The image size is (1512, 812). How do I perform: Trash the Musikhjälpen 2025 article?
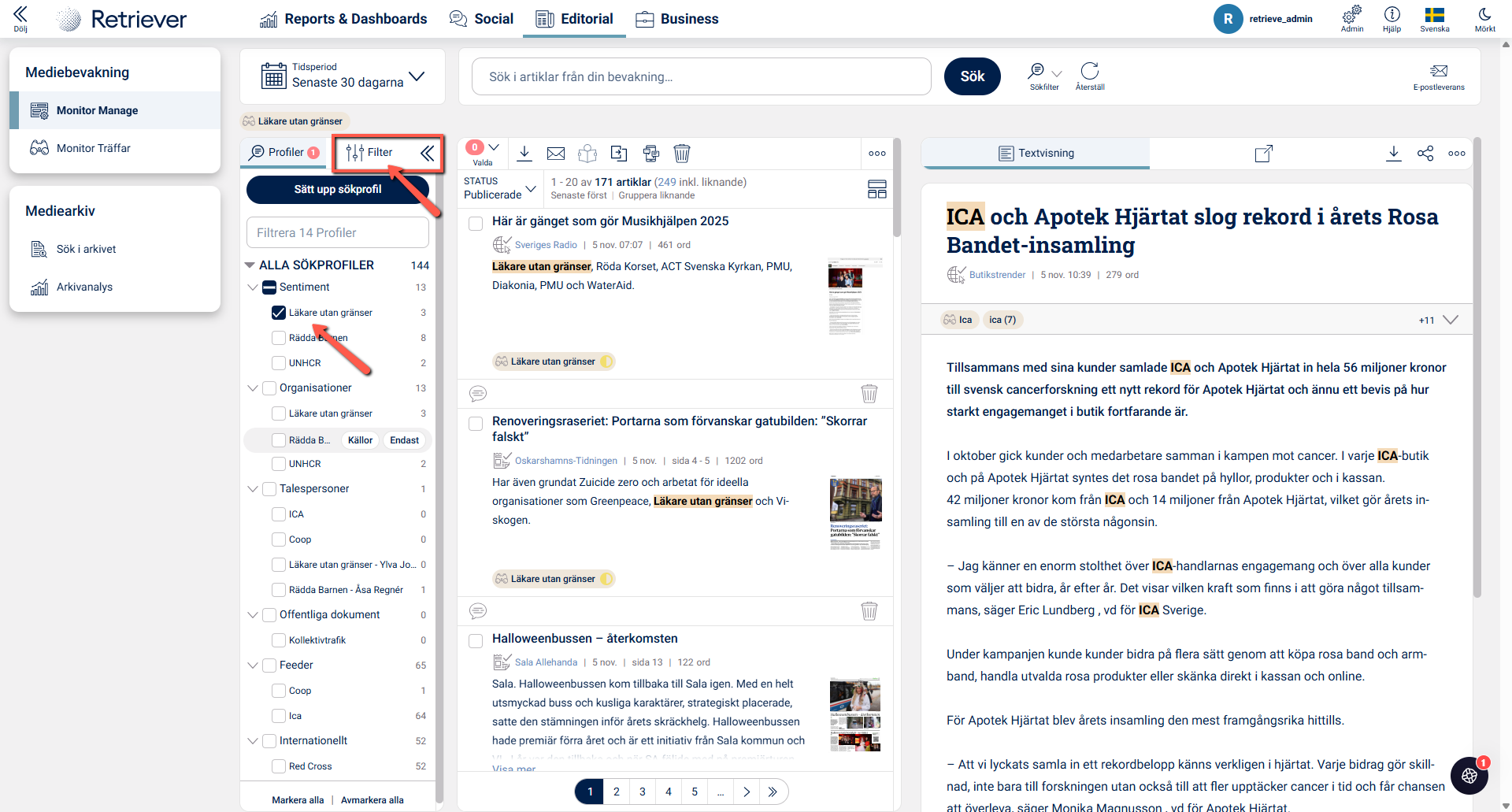click(869, 393)
